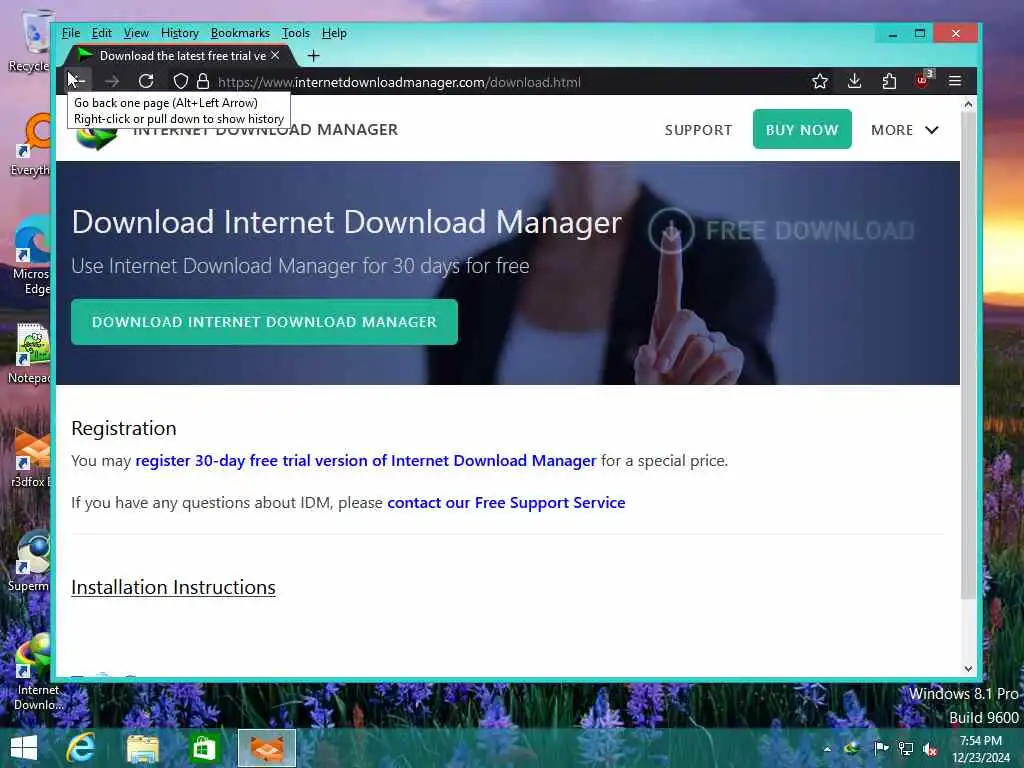This screenshot has width=1024, height=768.
Task: Show hidden system tray icons
Action: [x=827, y=749]
